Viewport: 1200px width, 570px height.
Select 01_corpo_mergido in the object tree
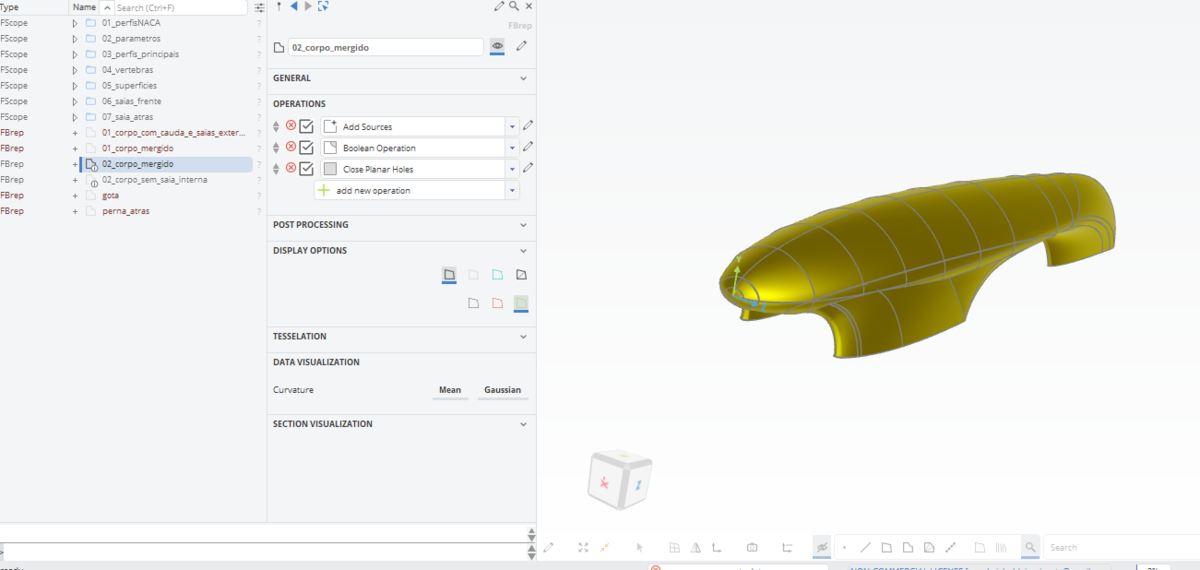pyautogui.click(x=137, y=148)
